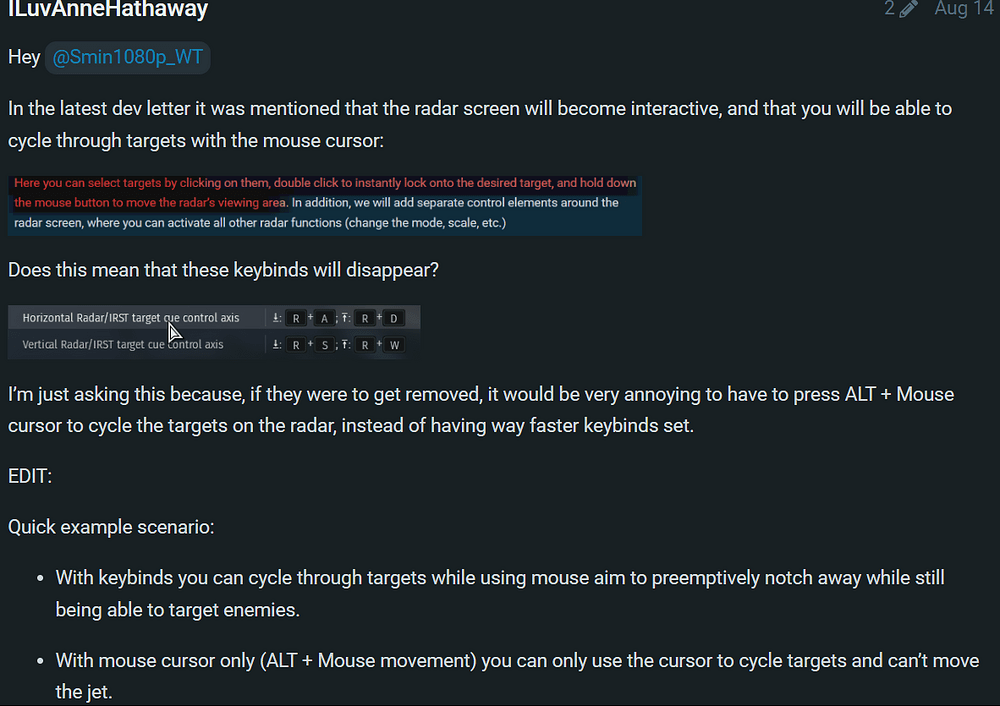
Task: Click the bullet starting "With keybinds you can"
Action: click(x=500, y=593)
